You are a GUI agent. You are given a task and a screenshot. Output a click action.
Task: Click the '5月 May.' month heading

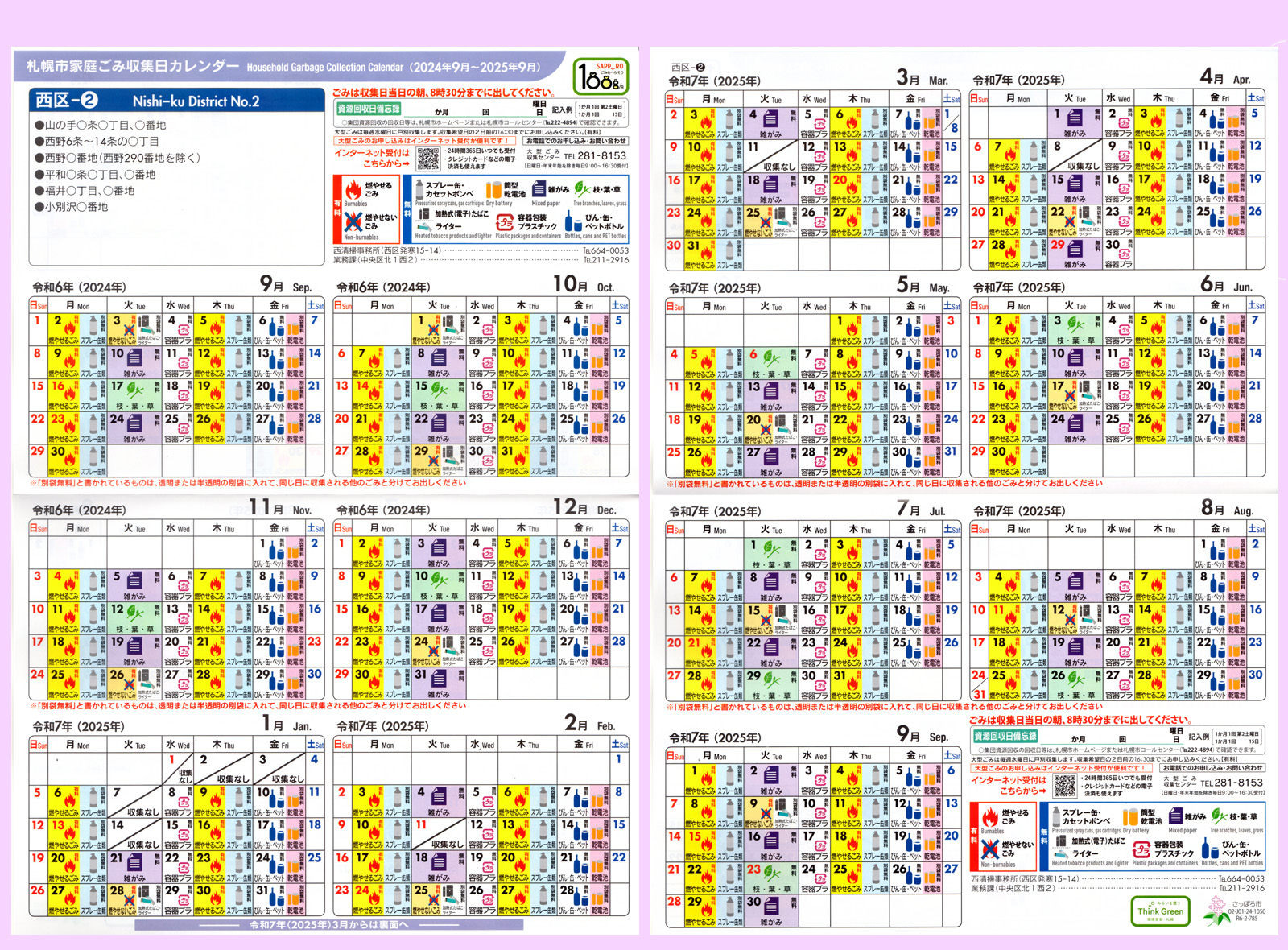click(923, 286)
